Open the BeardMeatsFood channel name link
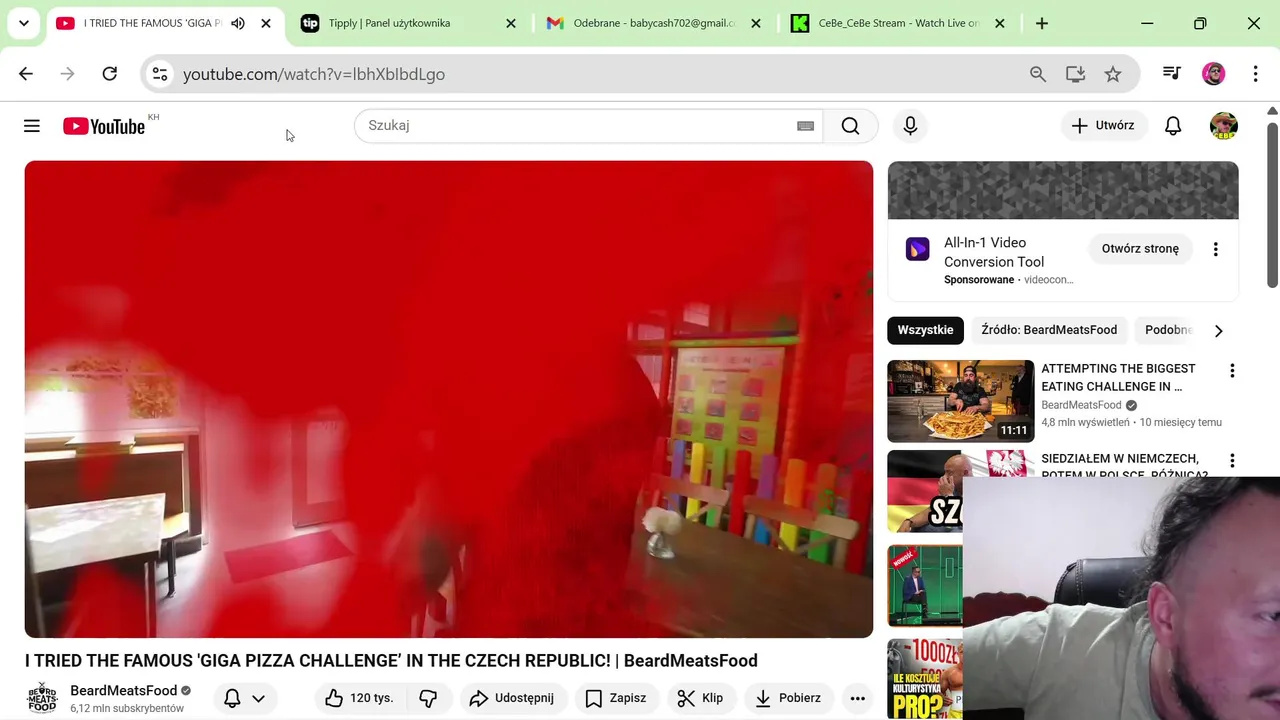 click(x=123, y=690)
